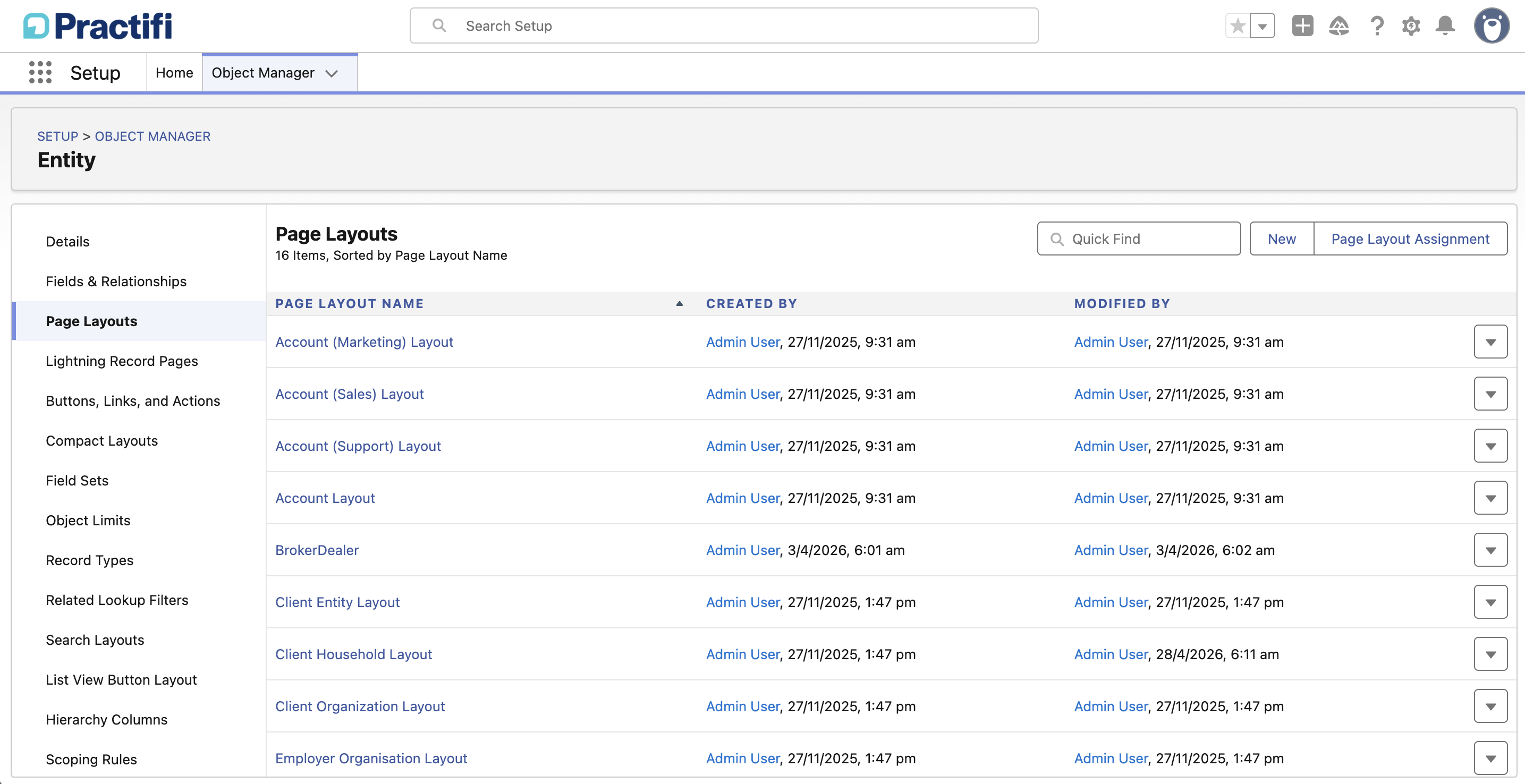Expand row actions for Client Entity Layout
The height and width of the screenshot is (784, 1525).
click(1490, 602)
